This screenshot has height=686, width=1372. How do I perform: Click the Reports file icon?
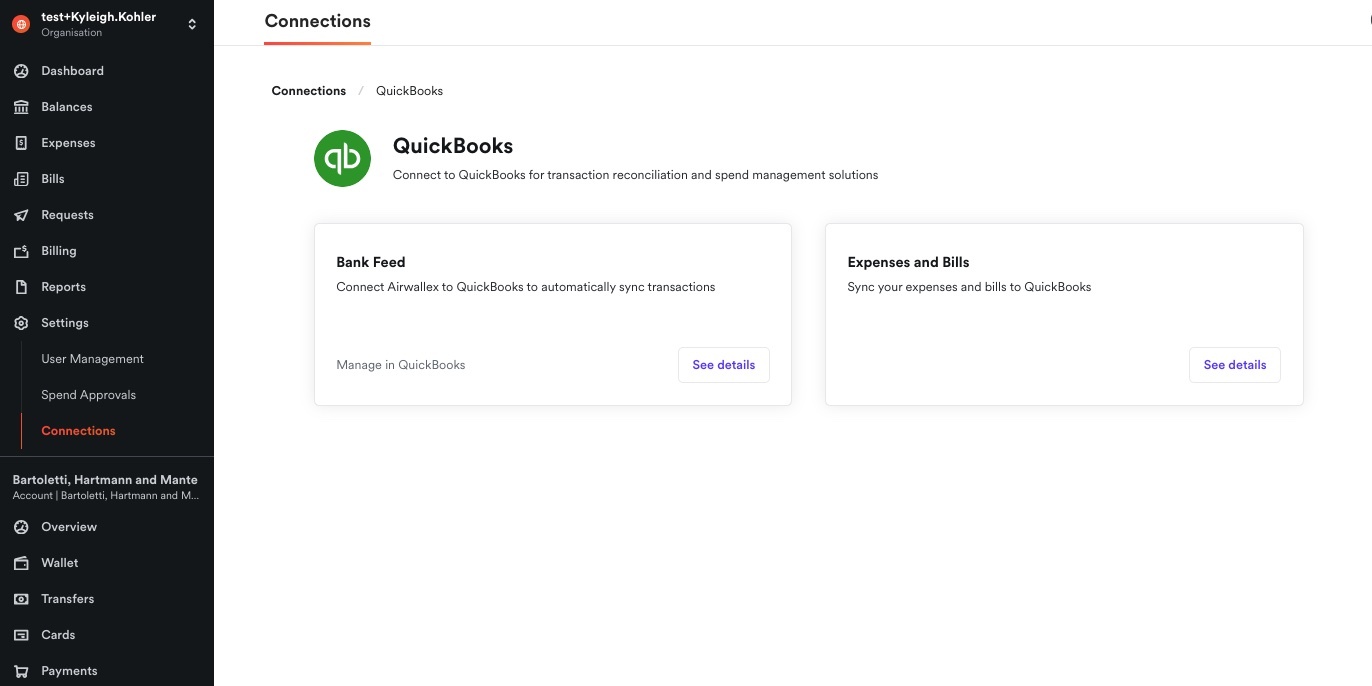pos(21,287)
